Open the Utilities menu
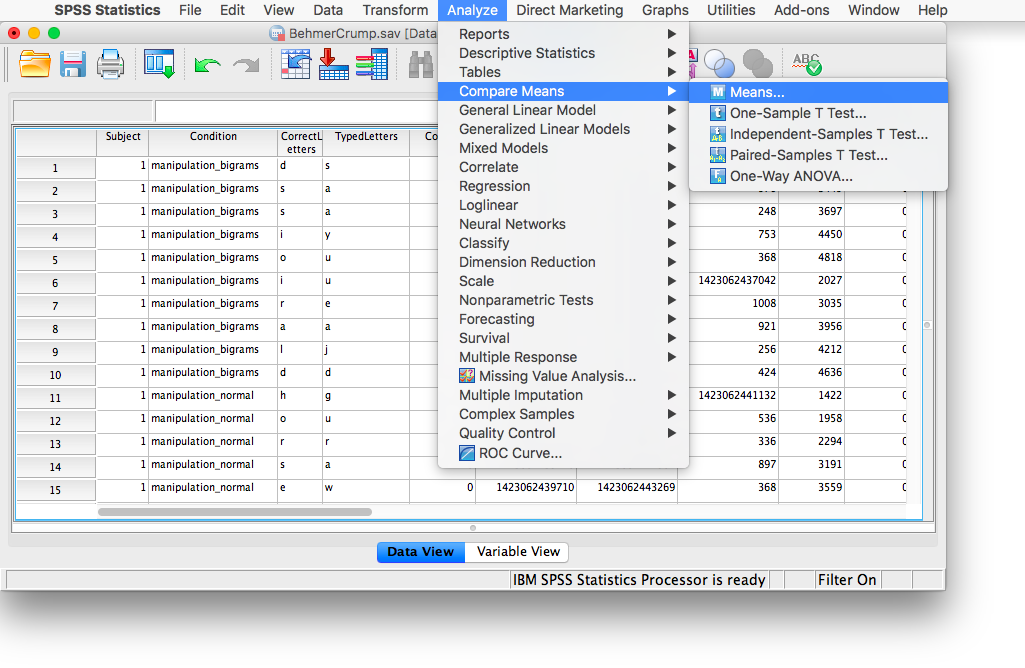1025x668 pixels. point(731,10)
